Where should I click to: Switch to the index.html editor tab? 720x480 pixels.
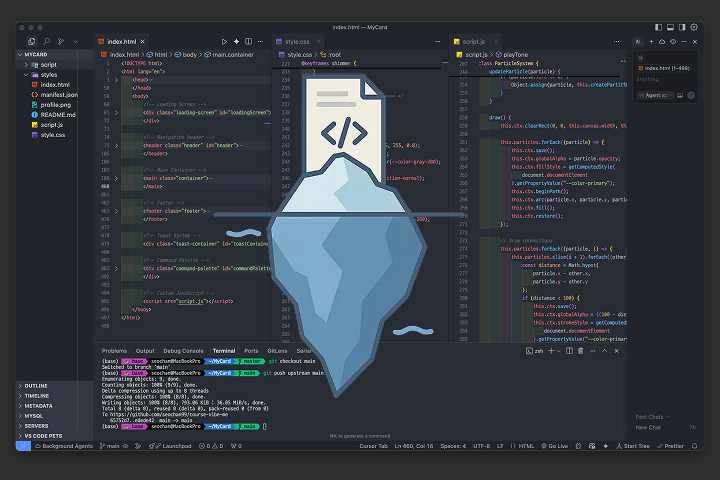tap(121, 41)
